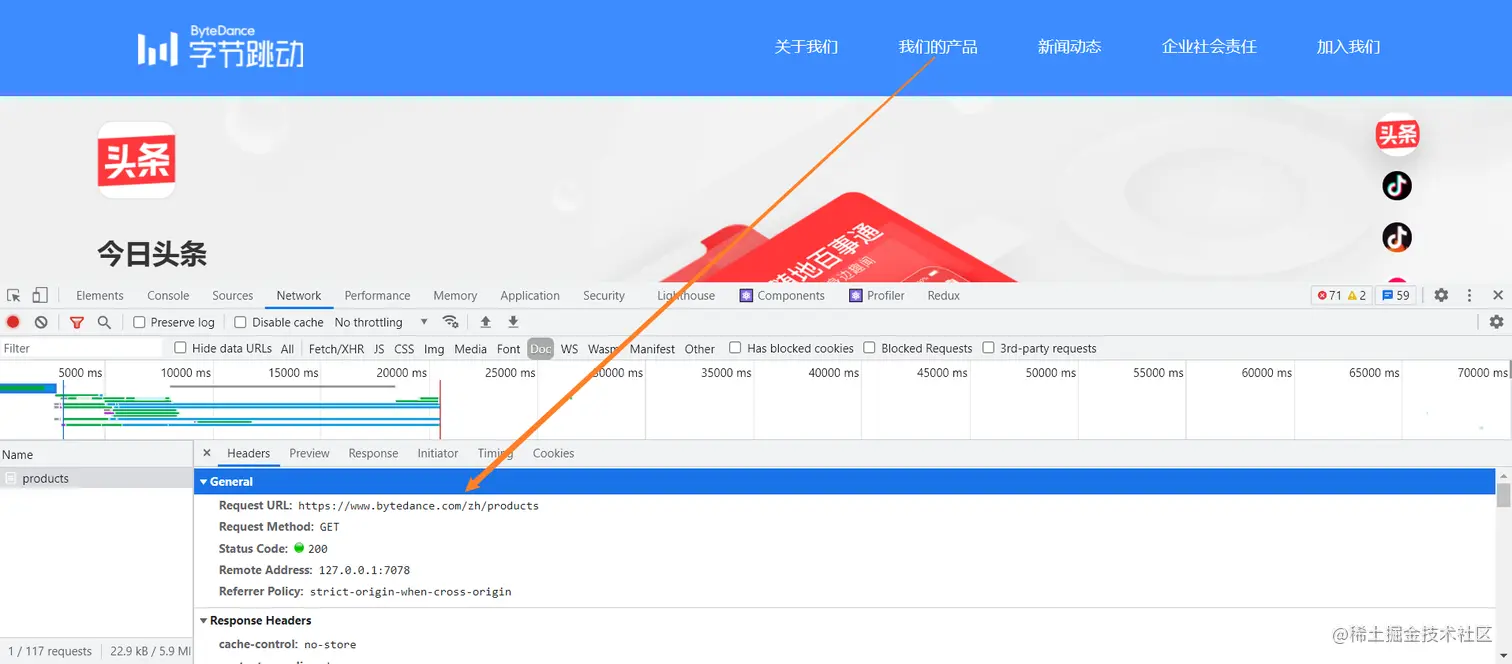Viewport: 1512px width, 664px height.
Task: Filter by Img type
Action: pyautogui.click(x=434, y=349)
